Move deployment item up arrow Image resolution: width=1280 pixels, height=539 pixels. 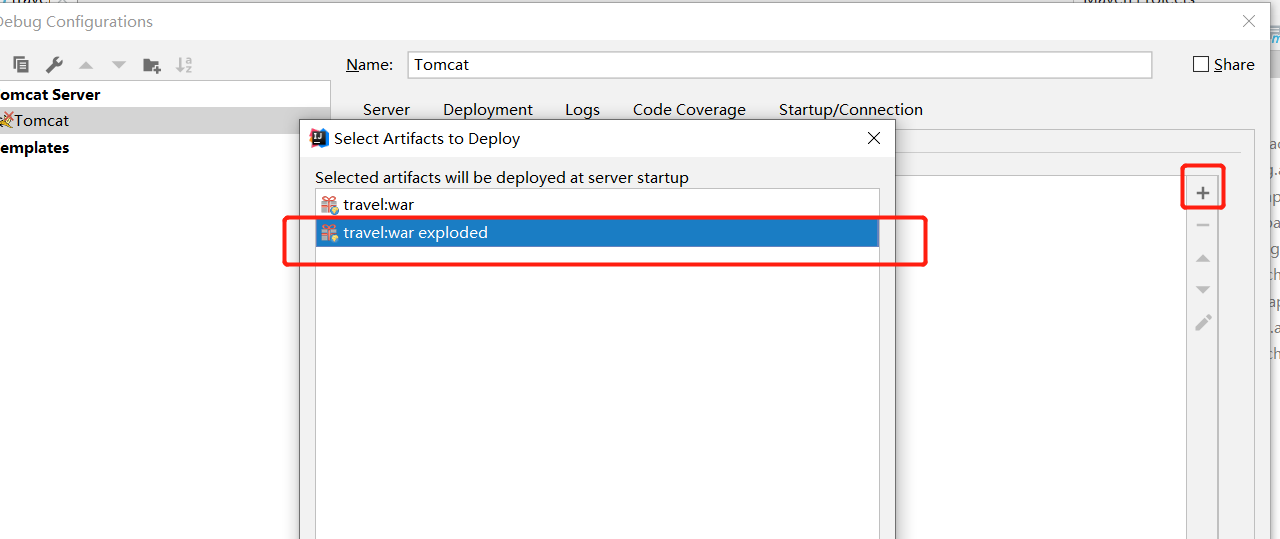pyautogui.click(x=1203, y=258)
